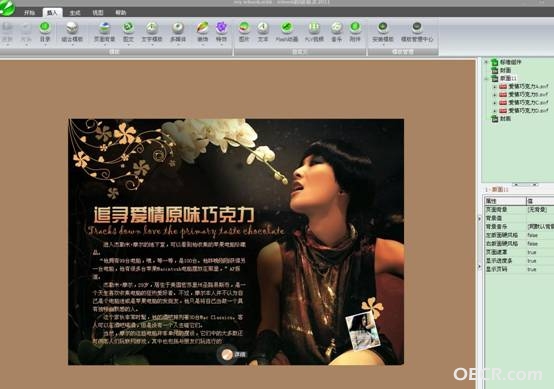Click the red SWF icon beside 爱情巧克力A.swf

(x=503, y=87)
